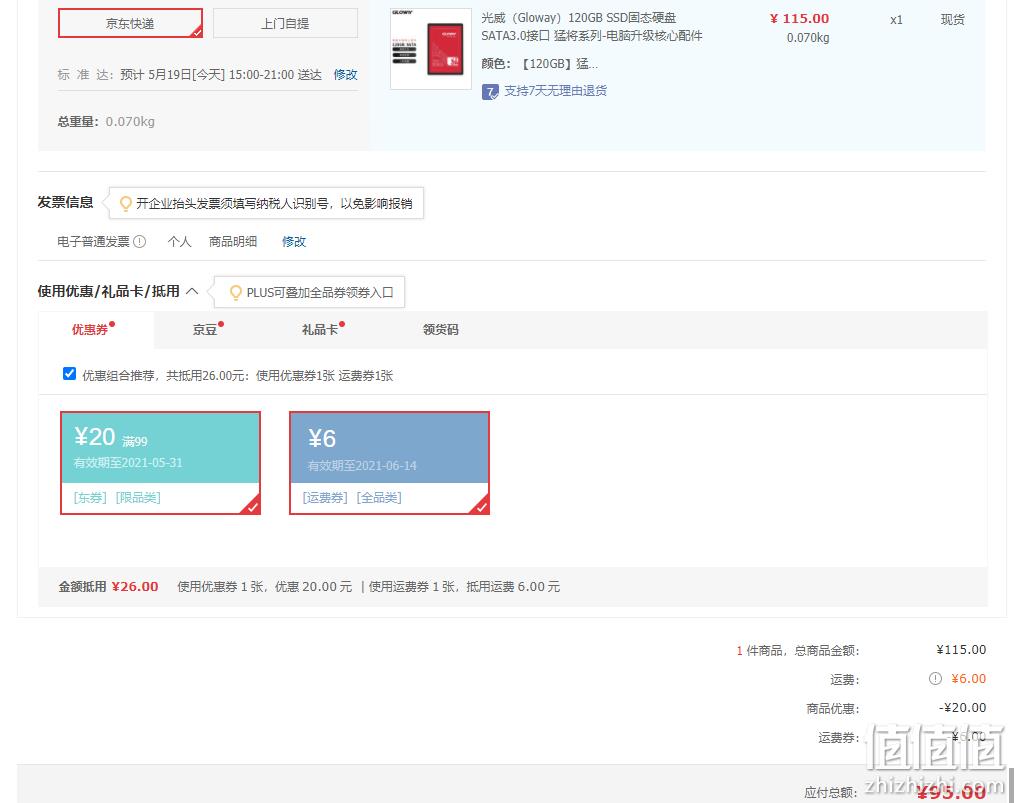
Task: Click the lightbulb icon in invoice tip
Action: pos(125,204)
